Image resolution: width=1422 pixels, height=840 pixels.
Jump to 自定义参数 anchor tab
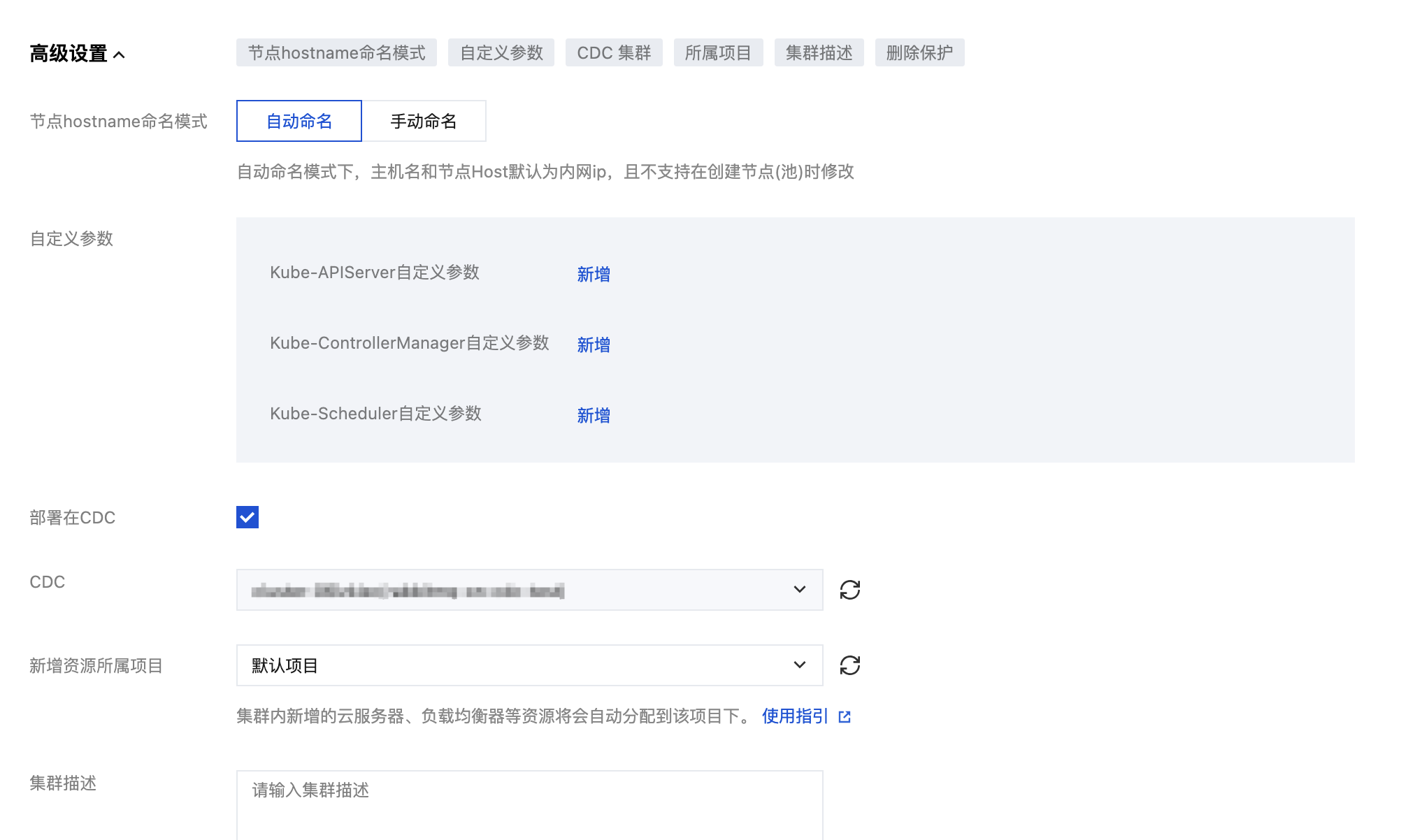pos(501,52)
